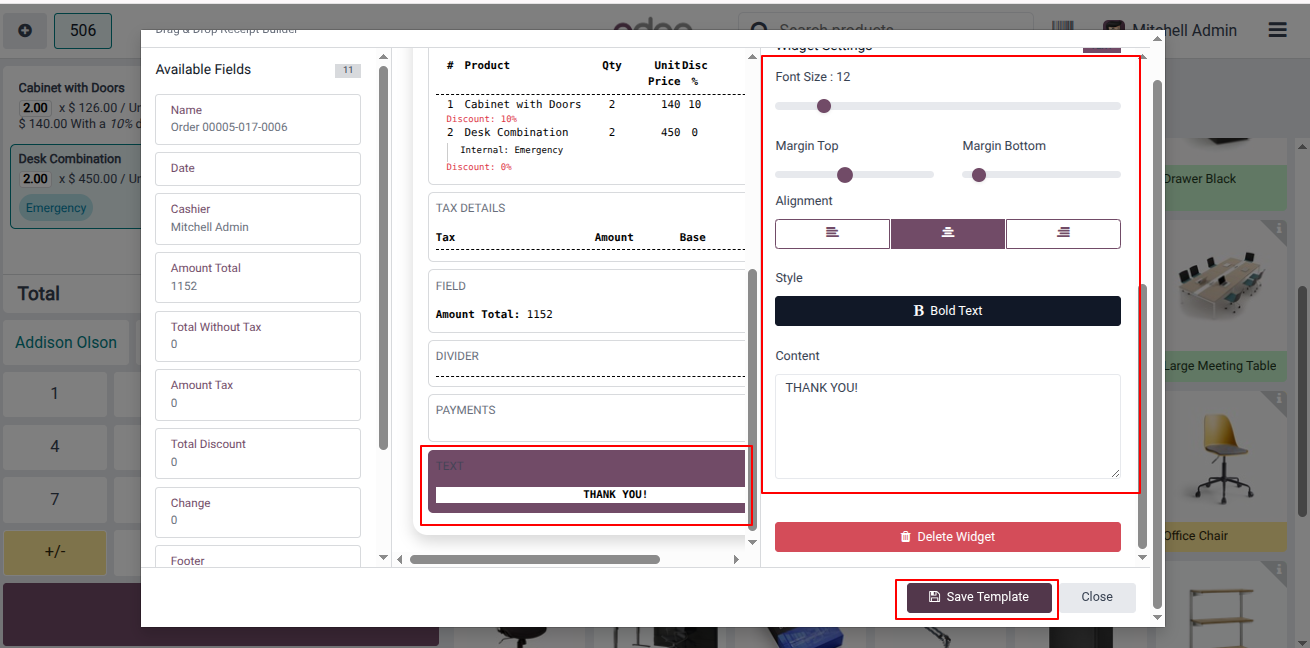Click right arrow of preview horizontal scrollbar
This screenshot has height=648, width=1310.
(x=737, y=560)
